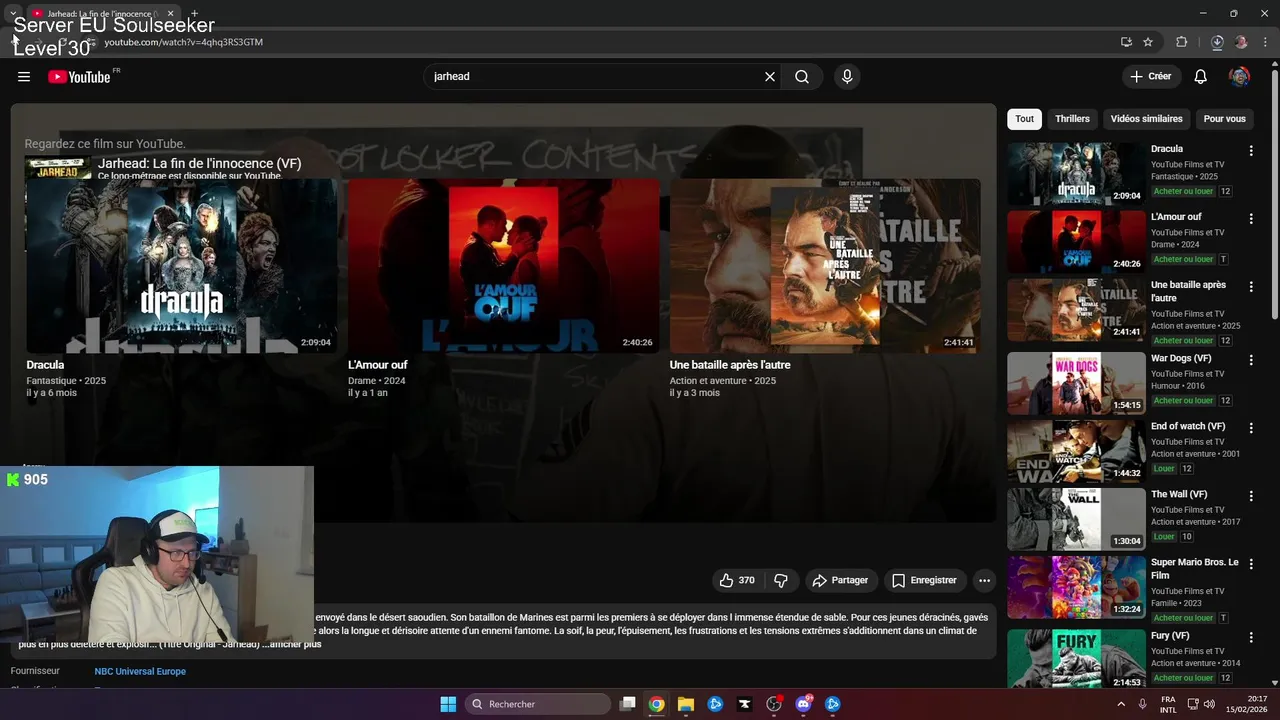1280x720 pixels.
Task: Open more actions ellipsis under video
Action: point(984,580)
